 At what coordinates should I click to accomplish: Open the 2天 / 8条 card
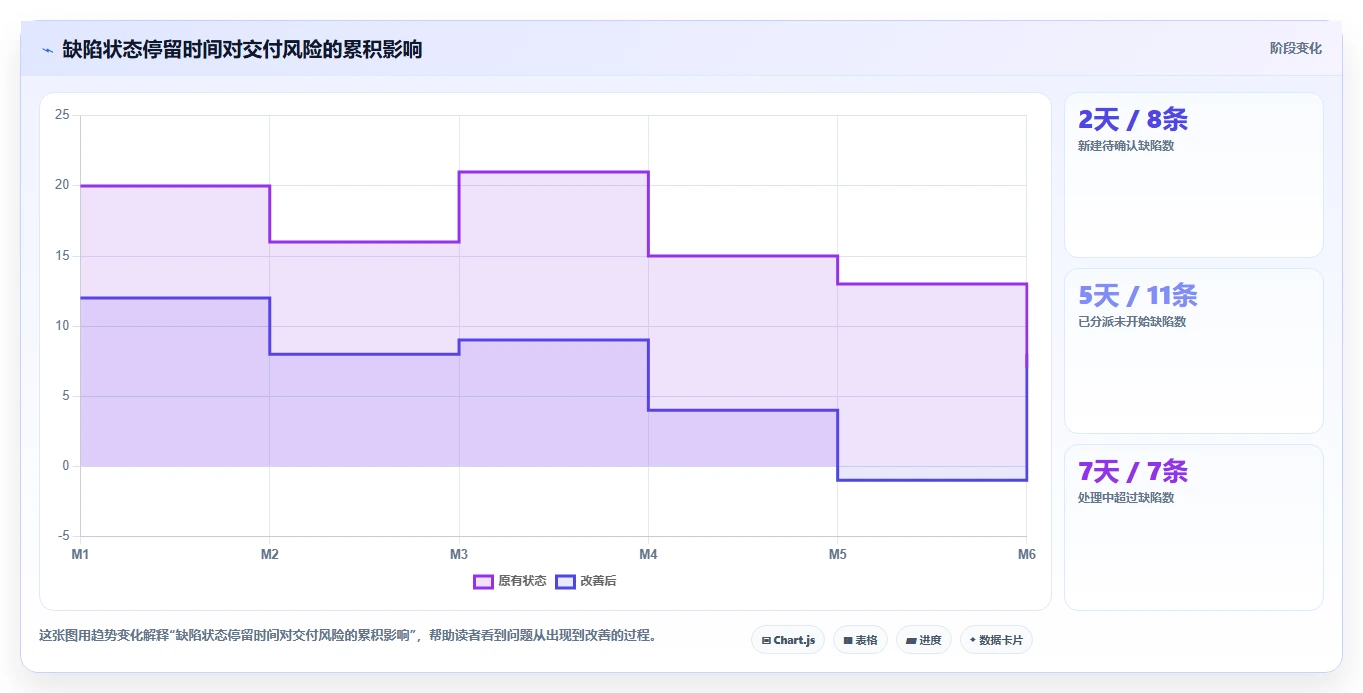click(1194, 175)
